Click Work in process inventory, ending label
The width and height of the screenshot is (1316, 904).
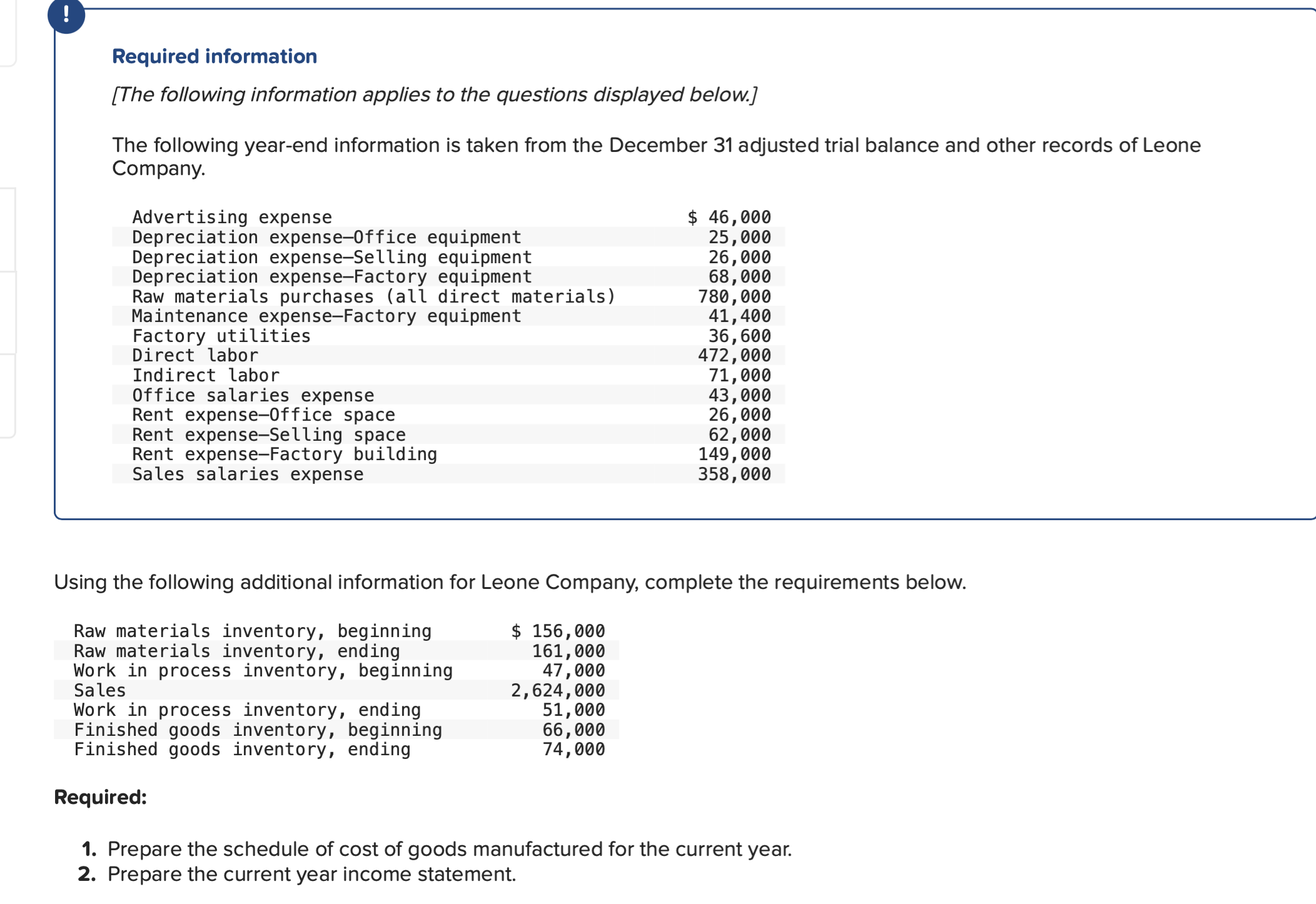247,710
